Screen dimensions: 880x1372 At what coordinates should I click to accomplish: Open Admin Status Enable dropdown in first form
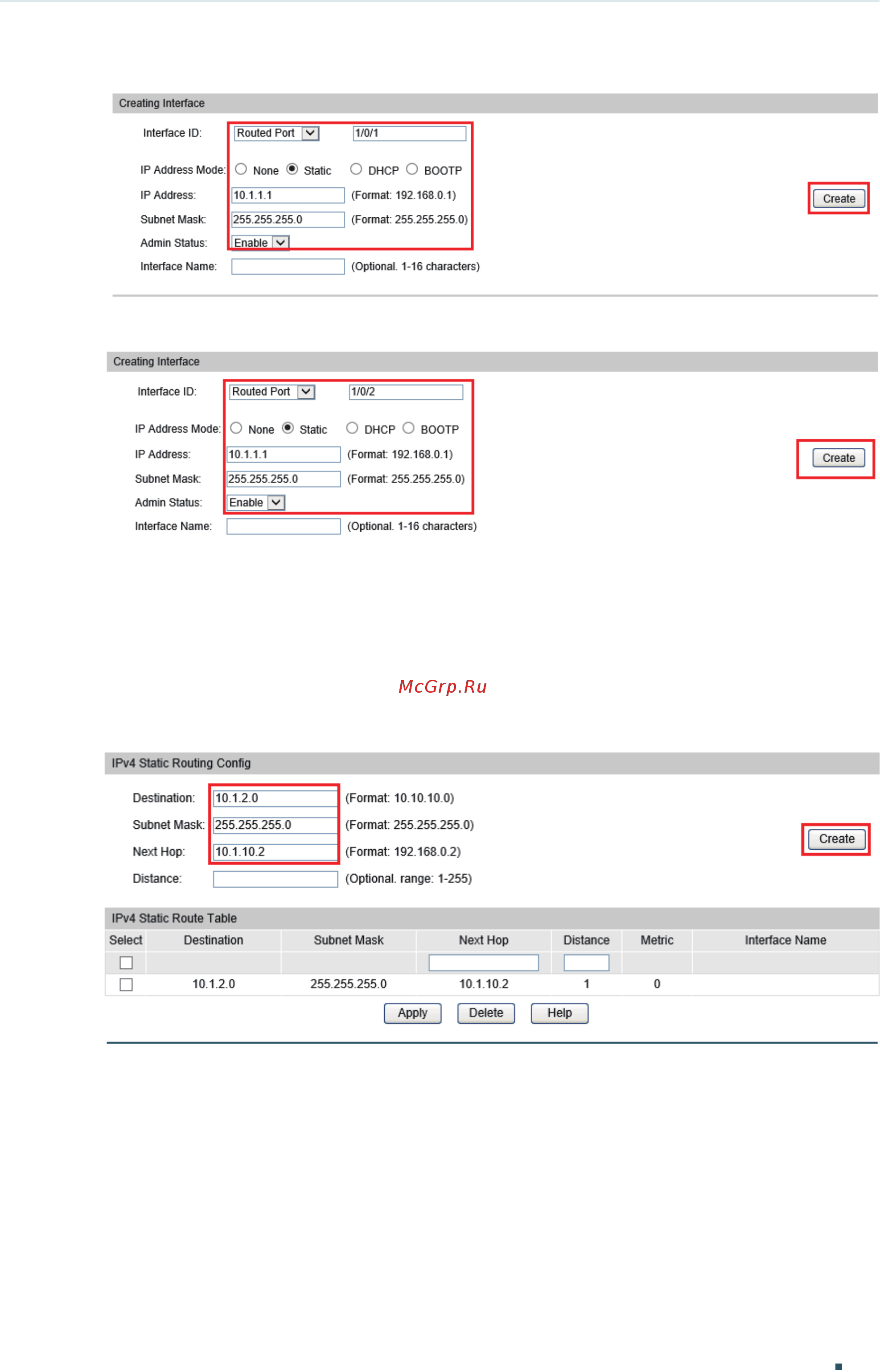click(x=260, y=243)
